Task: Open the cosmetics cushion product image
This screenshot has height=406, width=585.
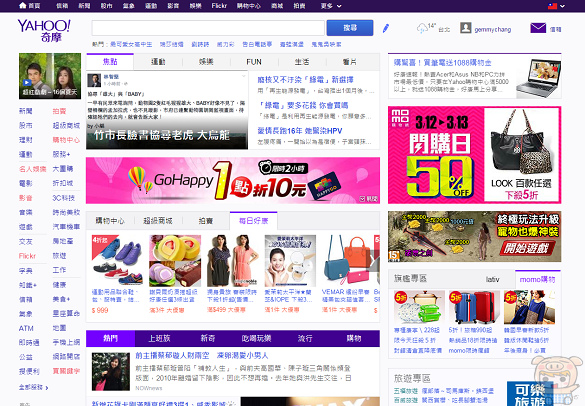Action: [x=290, y=261]
